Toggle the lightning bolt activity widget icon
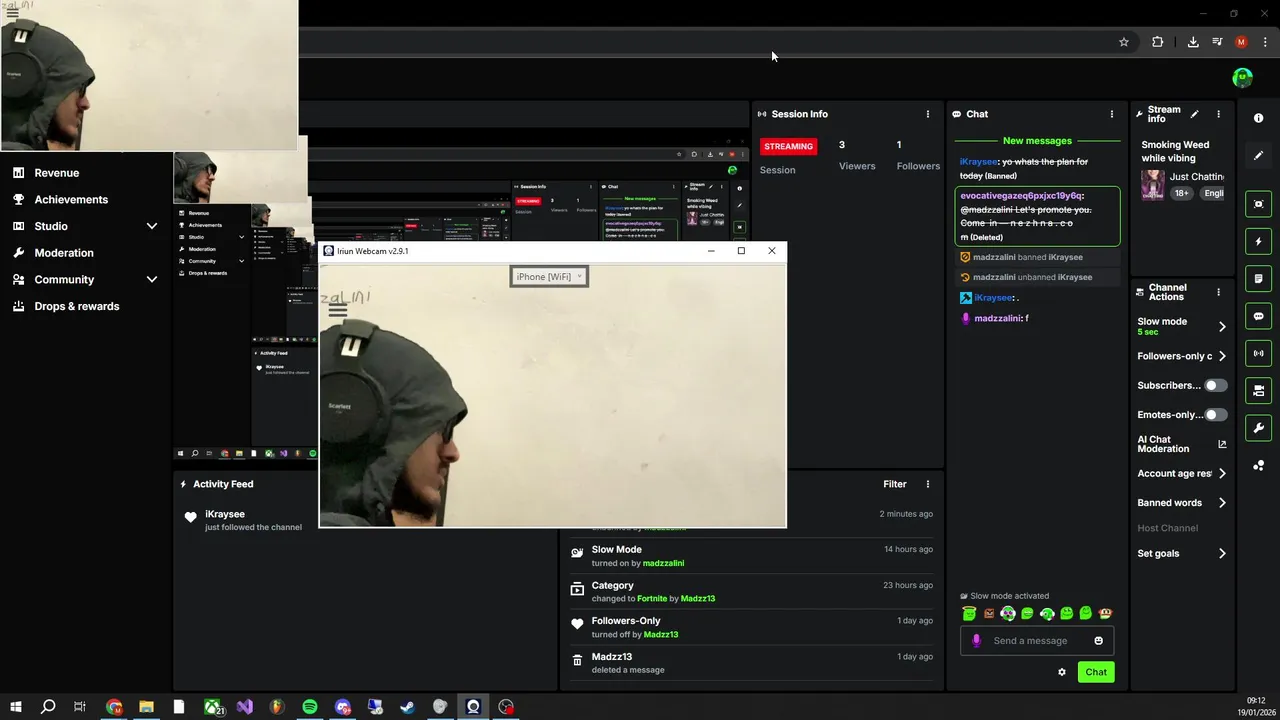 pos(1258,241)
